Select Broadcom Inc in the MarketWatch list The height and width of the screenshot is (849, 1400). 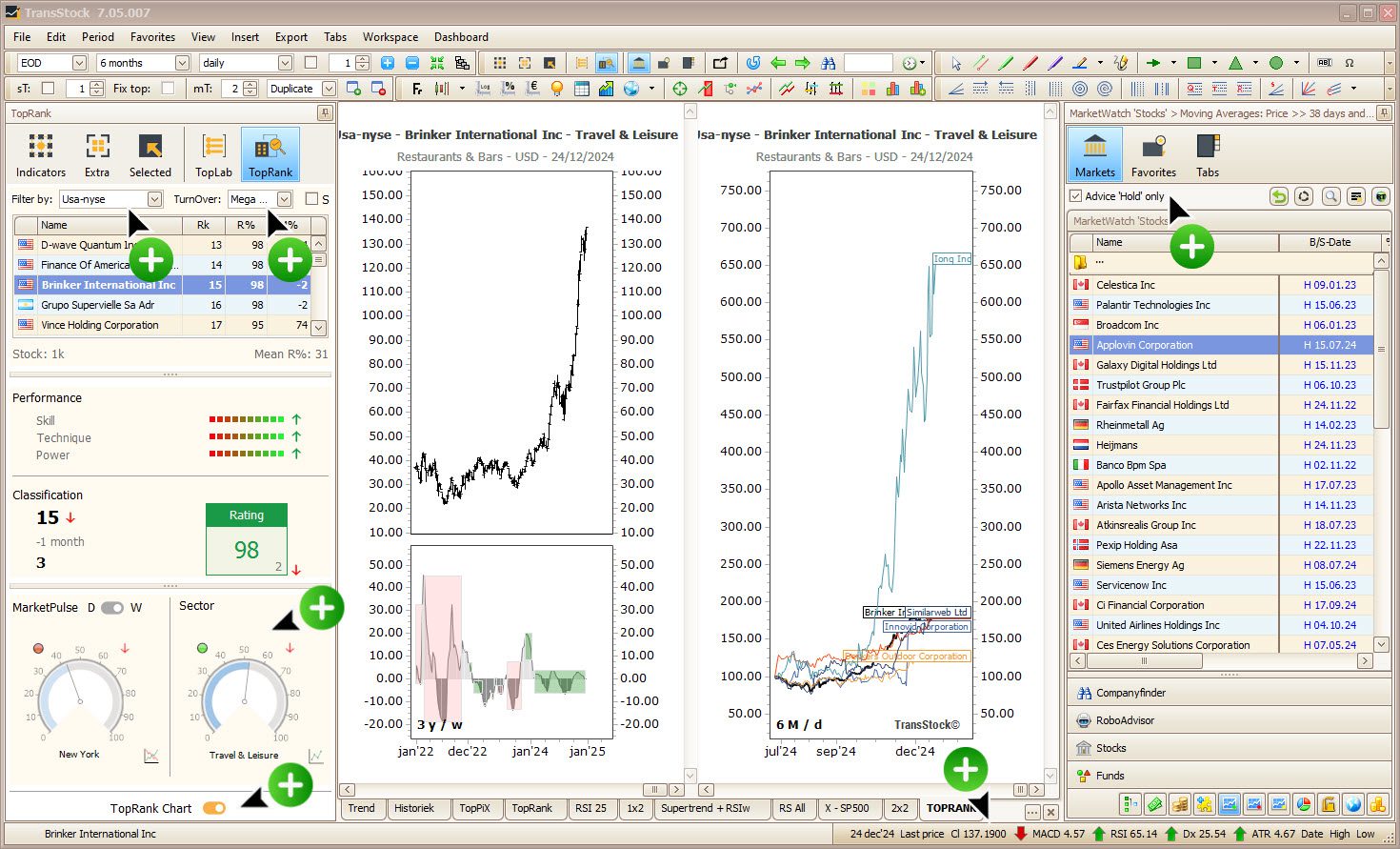tap(1130, 324)
